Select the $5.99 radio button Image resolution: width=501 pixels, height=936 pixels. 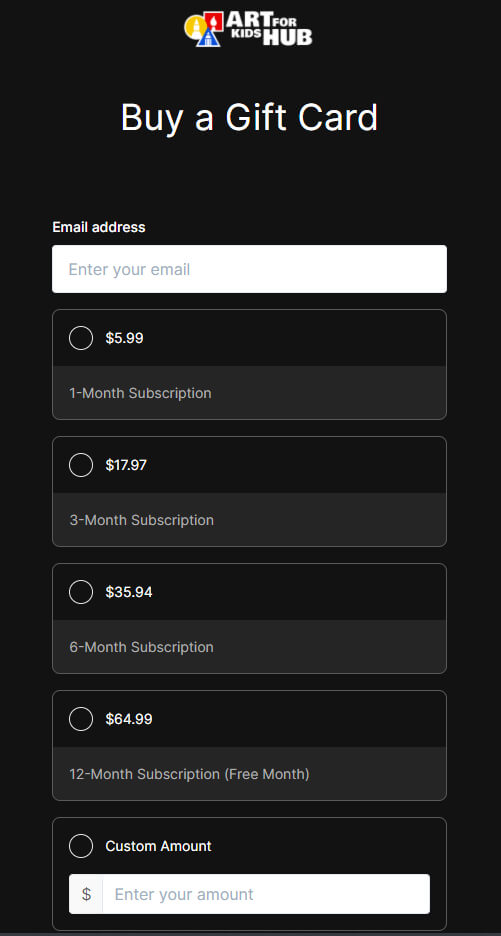coord(81,338)
